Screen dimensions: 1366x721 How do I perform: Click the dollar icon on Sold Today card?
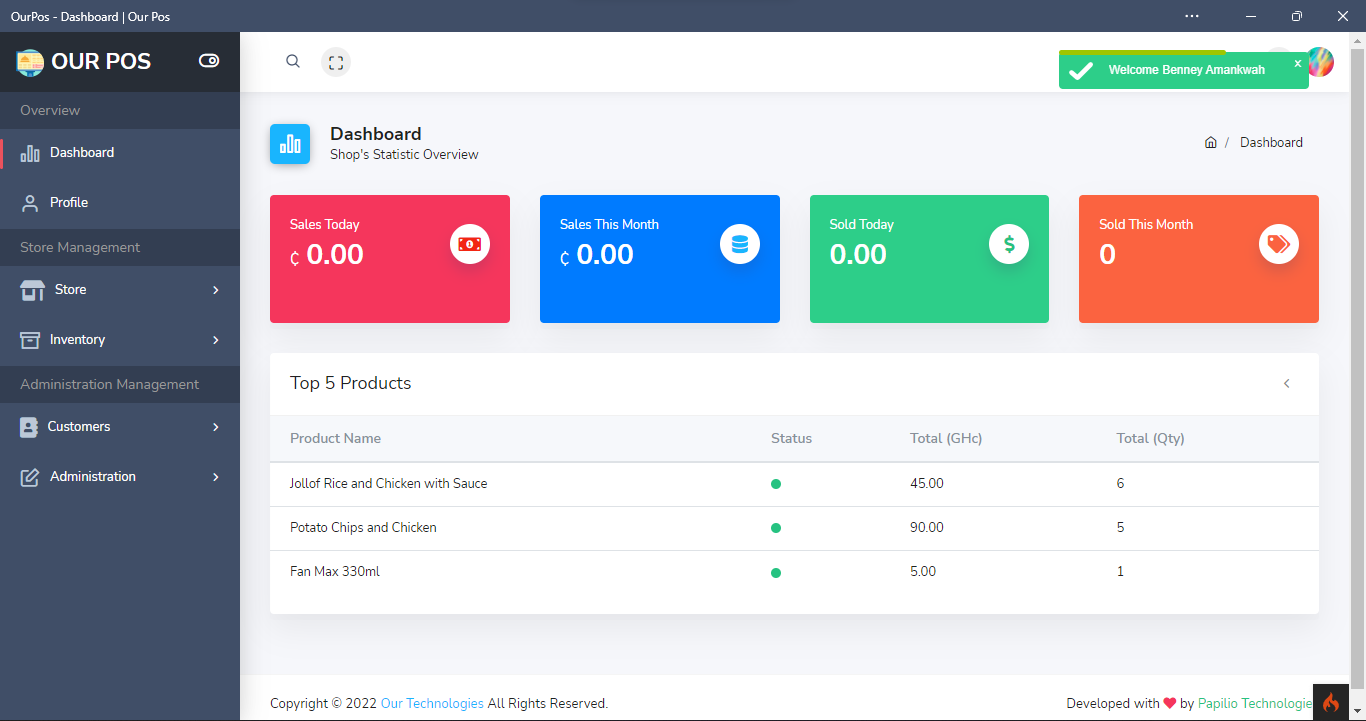[1009, 243]
